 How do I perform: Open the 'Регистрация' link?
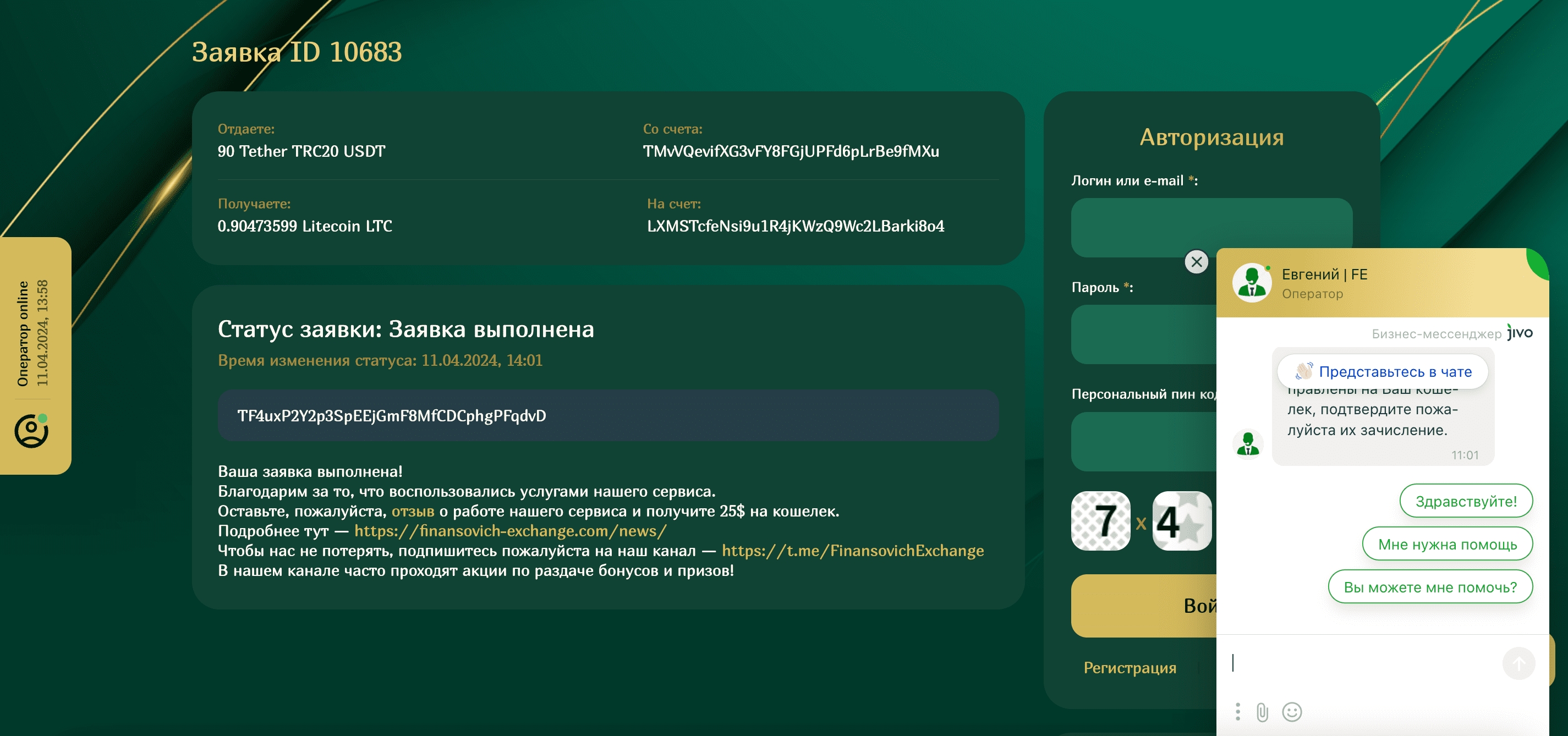(x=1130, y=668)
